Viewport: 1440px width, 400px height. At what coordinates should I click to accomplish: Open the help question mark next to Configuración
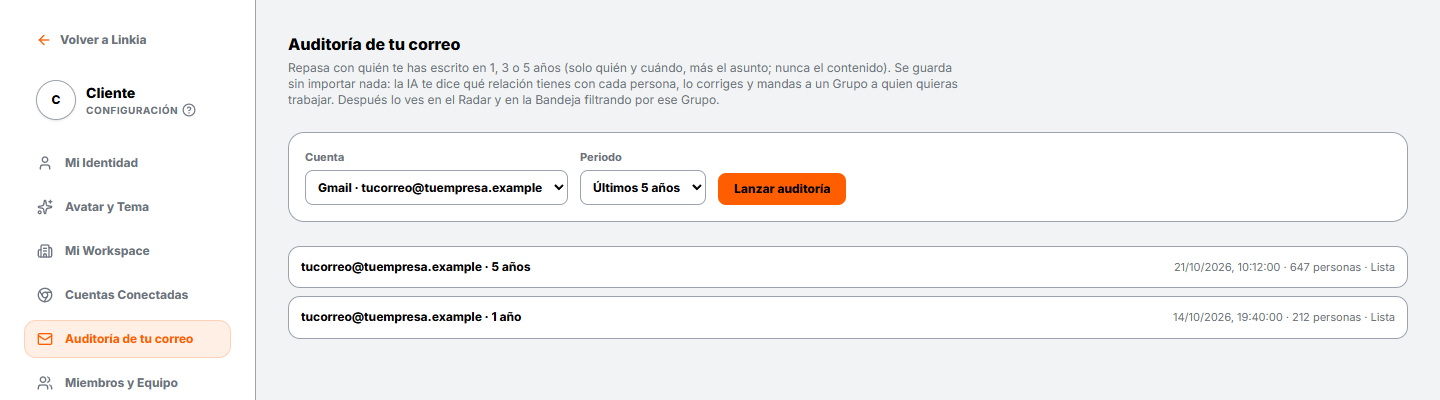tap(189, 110)
